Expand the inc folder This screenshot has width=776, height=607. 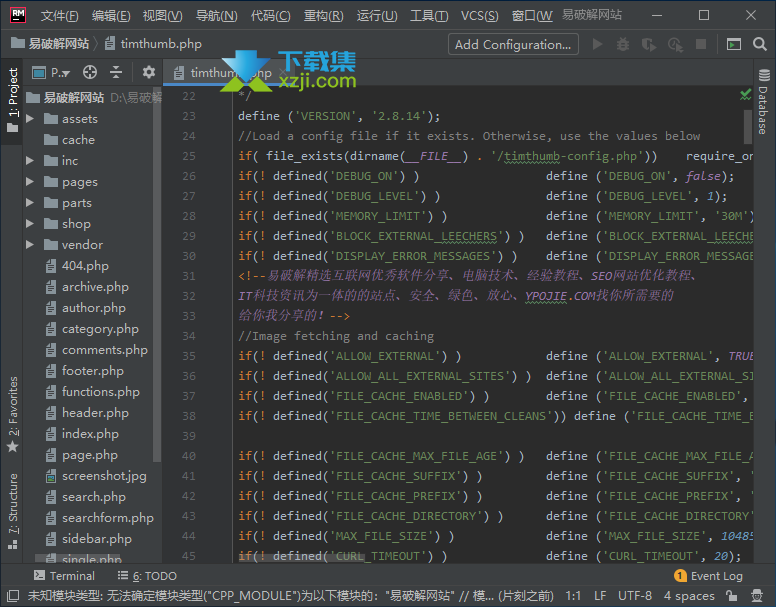click(30, 161)
